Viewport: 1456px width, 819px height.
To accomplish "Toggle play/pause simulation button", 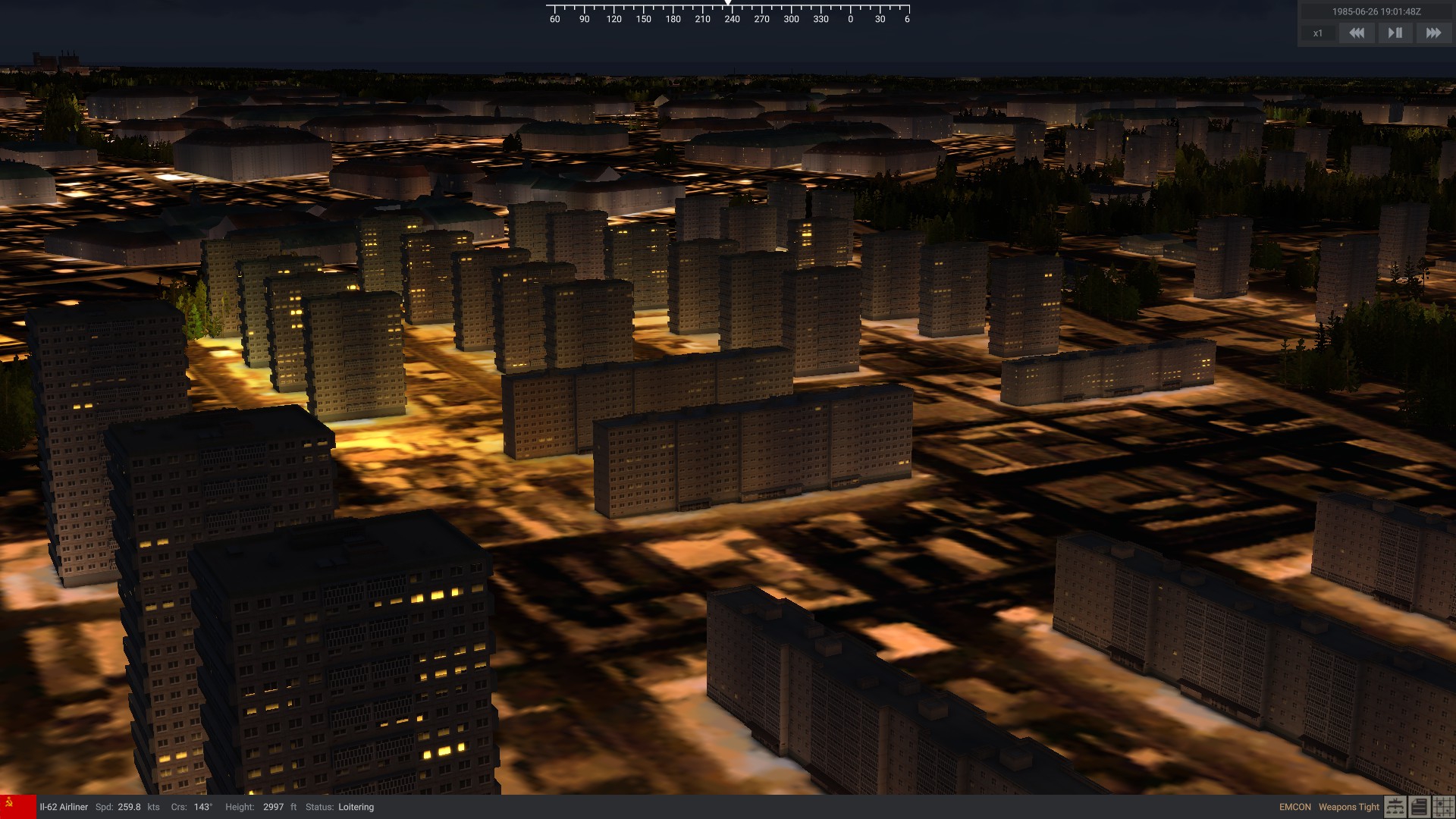I will (x=1395, y=33).
